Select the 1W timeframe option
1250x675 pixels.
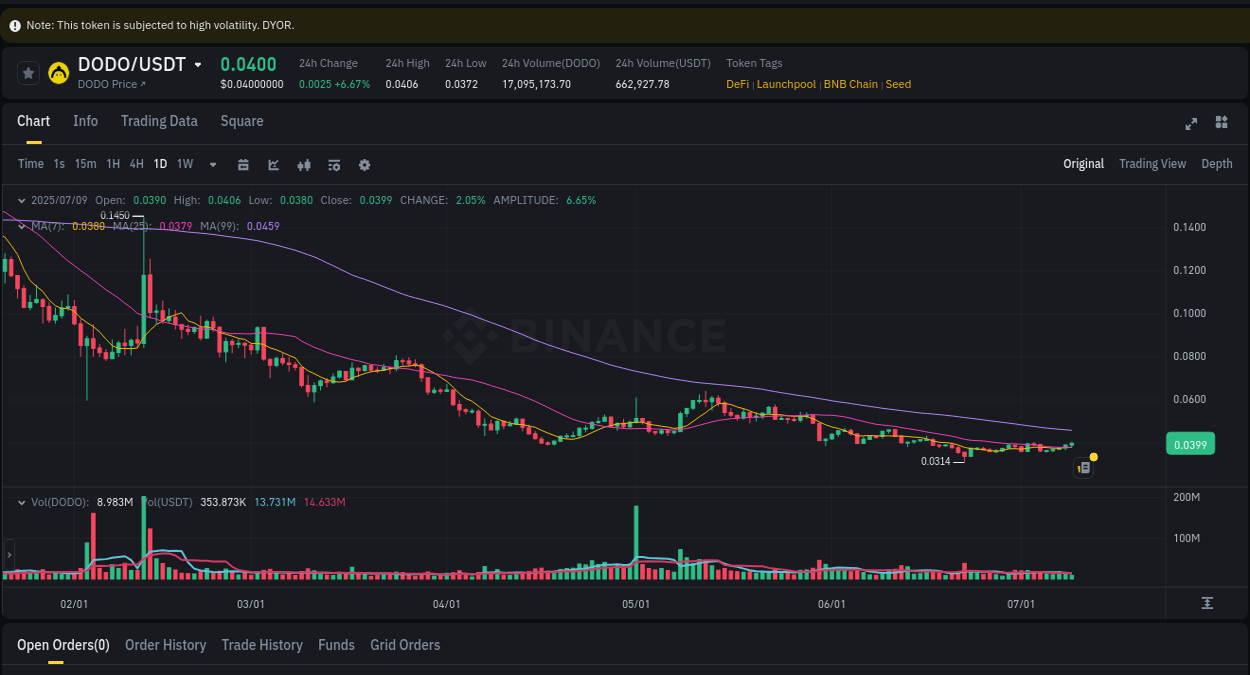(x=184, y=164)
